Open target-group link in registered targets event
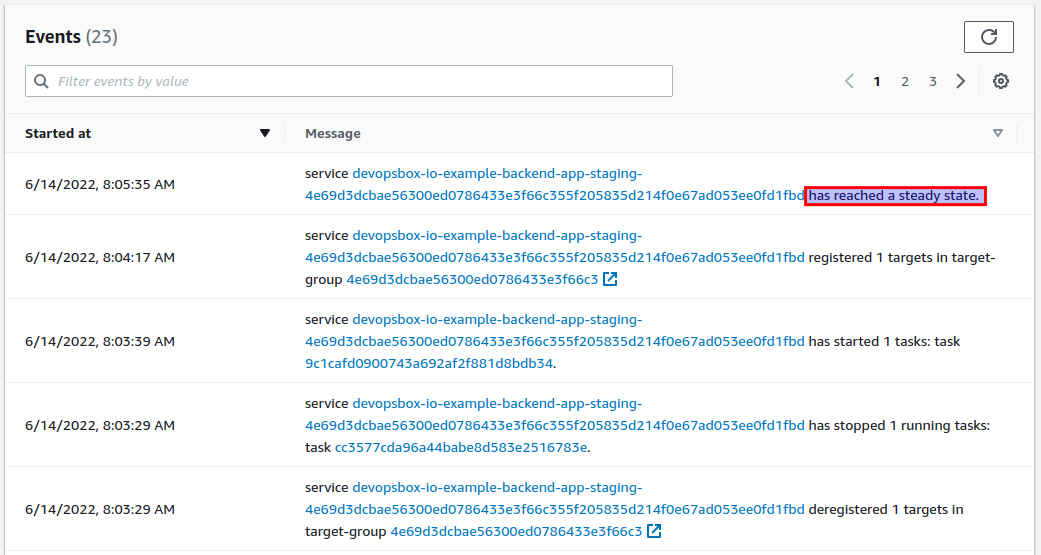 coord(472,280)
